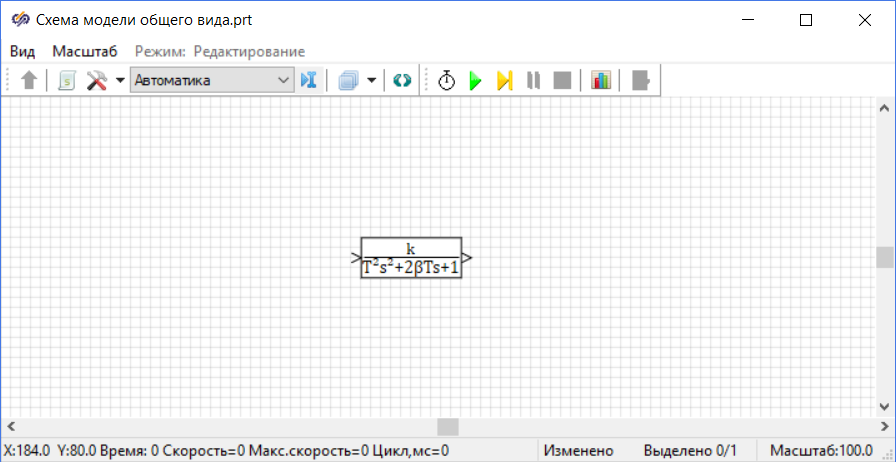The width and height of the screenshot is (896, 462).
Task: Click the yellow step-forward button
Action: coord(505,81)
